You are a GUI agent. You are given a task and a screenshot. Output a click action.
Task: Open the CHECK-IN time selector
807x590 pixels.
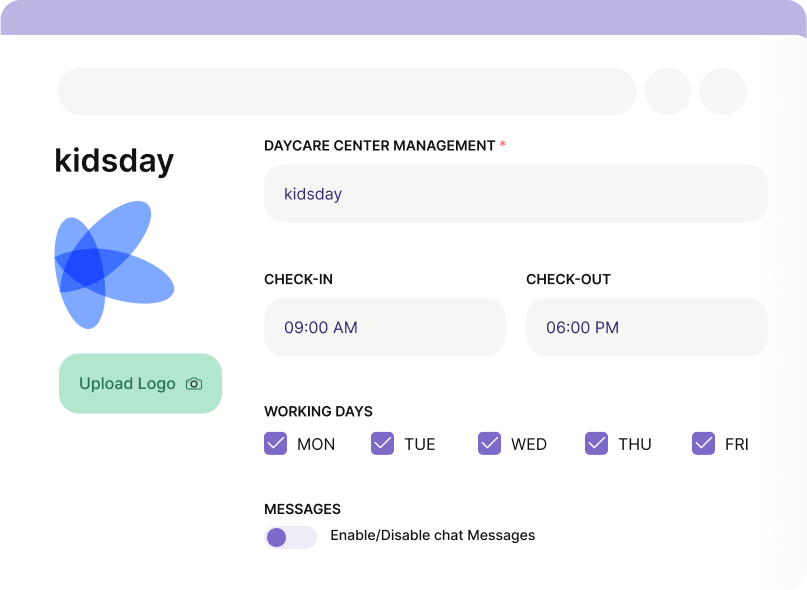384,326
